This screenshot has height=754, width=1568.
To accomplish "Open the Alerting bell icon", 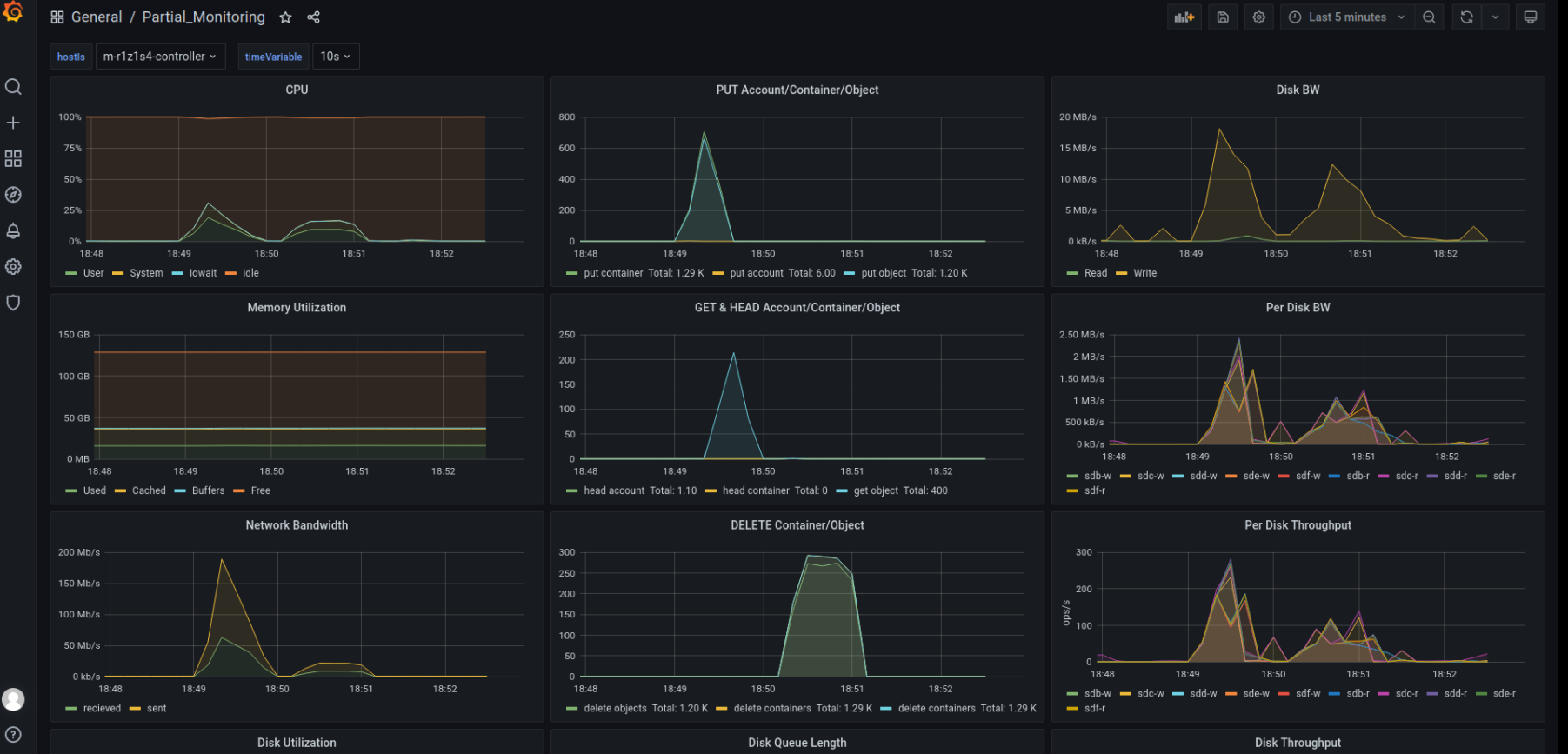I will (x=13, y=230).
